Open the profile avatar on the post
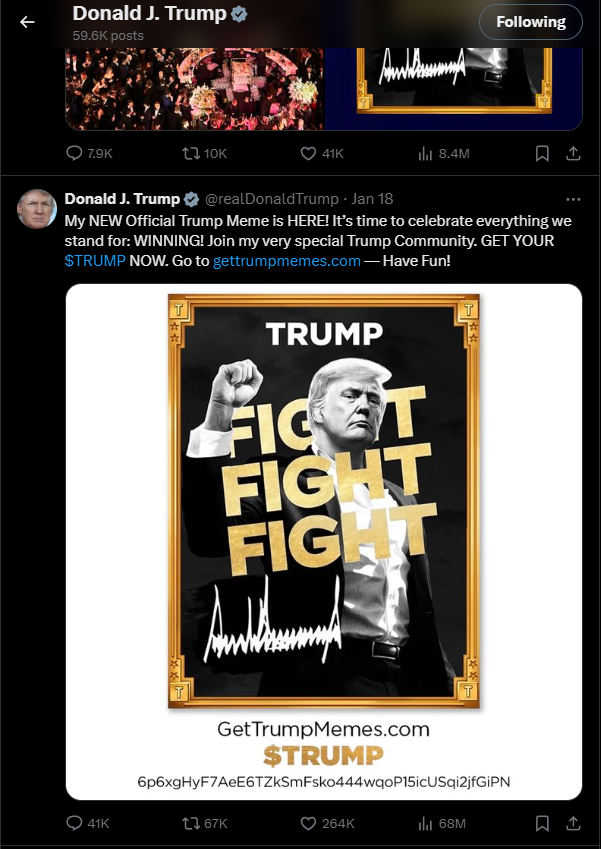This screenshot has height=849, width=601. click(37, 208)
